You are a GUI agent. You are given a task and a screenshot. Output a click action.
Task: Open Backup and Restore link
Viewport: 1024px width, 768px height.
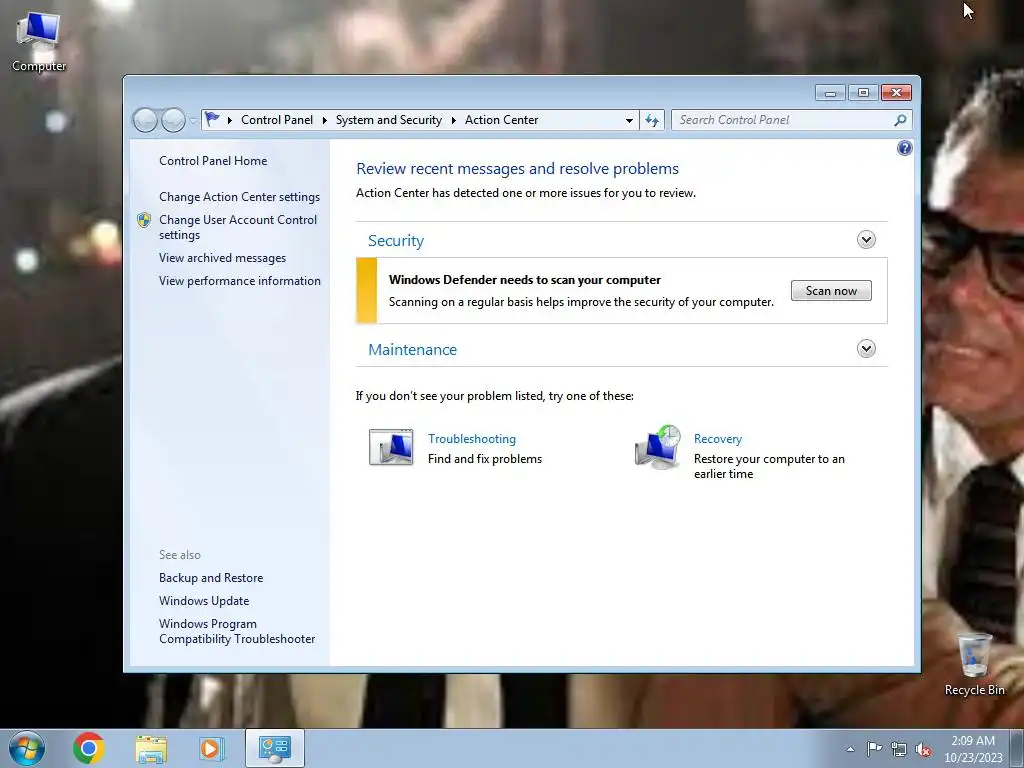click(211, 578)
